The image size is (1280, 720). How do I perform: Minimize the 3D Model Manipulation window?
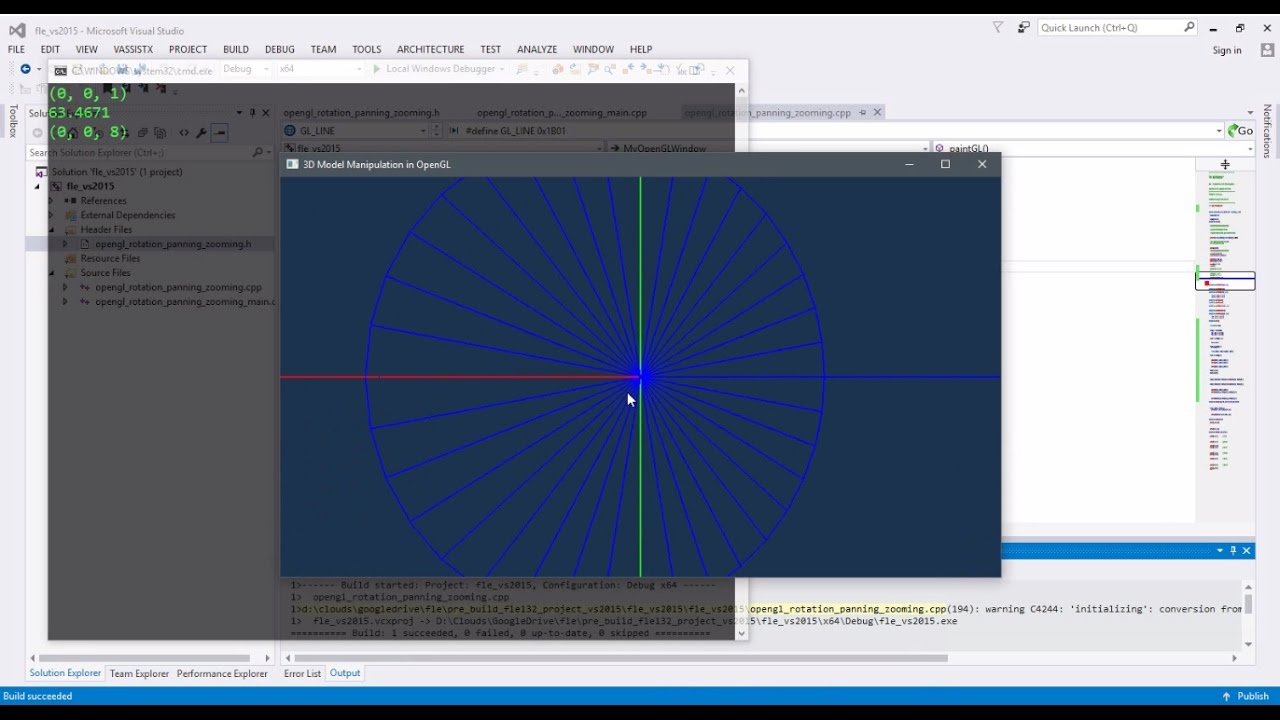(909, 164)
